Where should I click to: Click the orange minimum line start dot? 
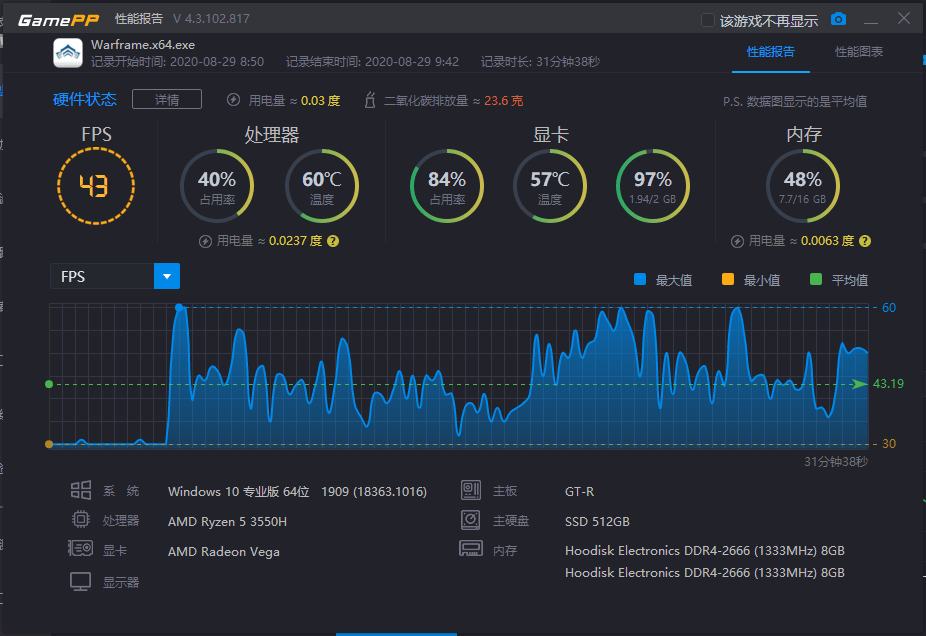pos(49,444)
